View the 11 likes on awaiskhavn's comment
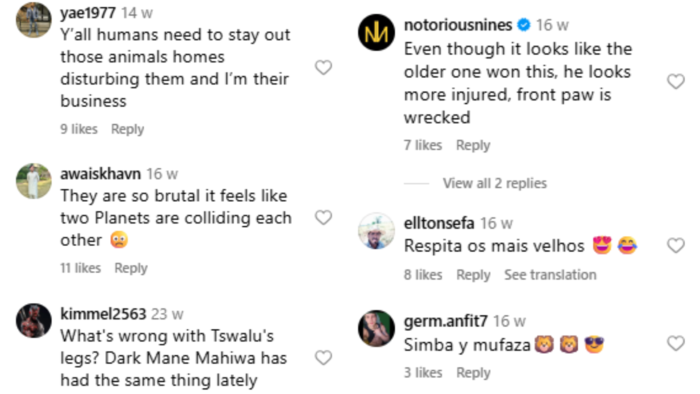700x394 pixels. tap(80, 268)
